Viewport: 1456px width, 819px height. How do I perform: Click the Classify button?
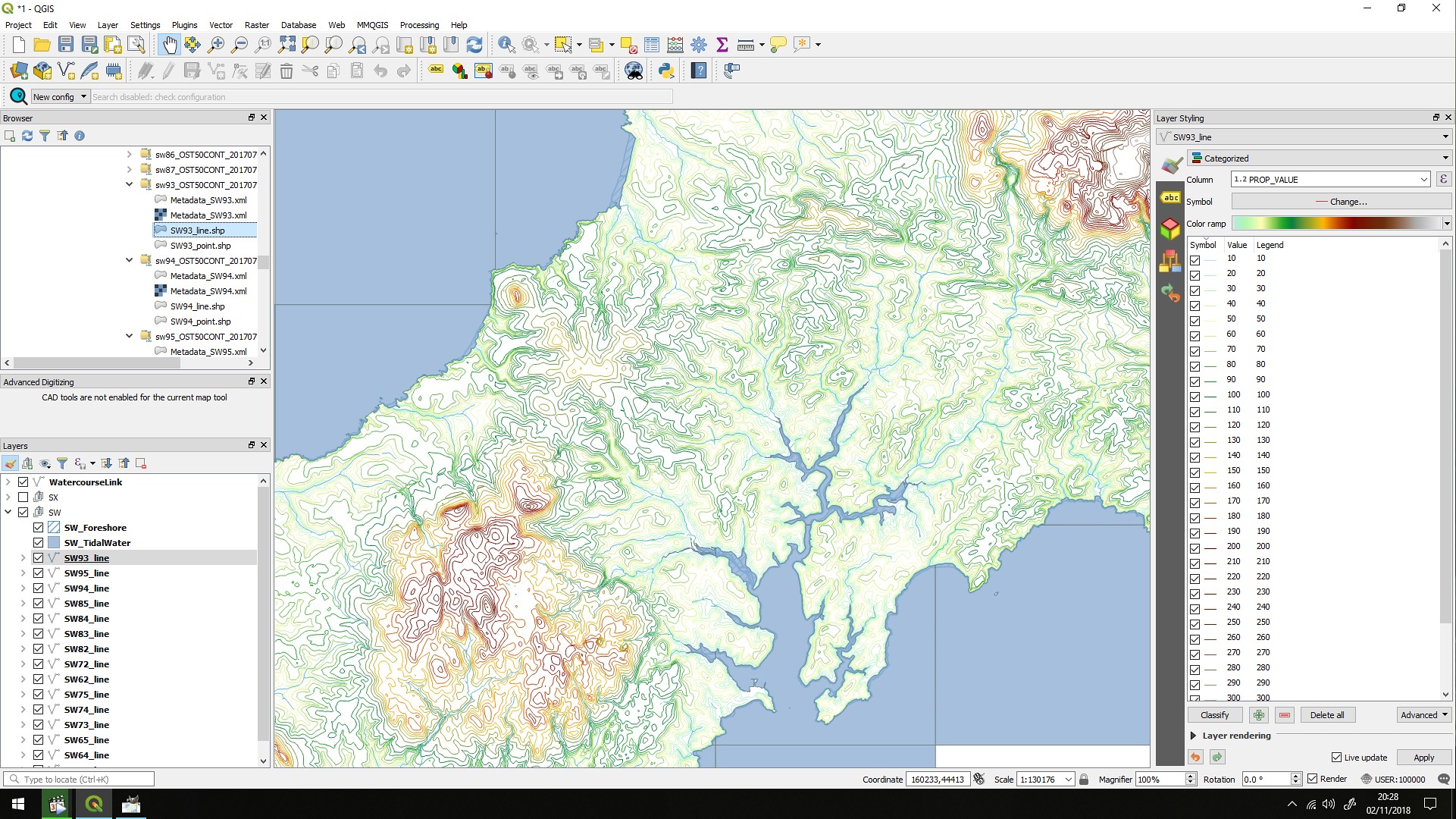tap(1215, 714)
